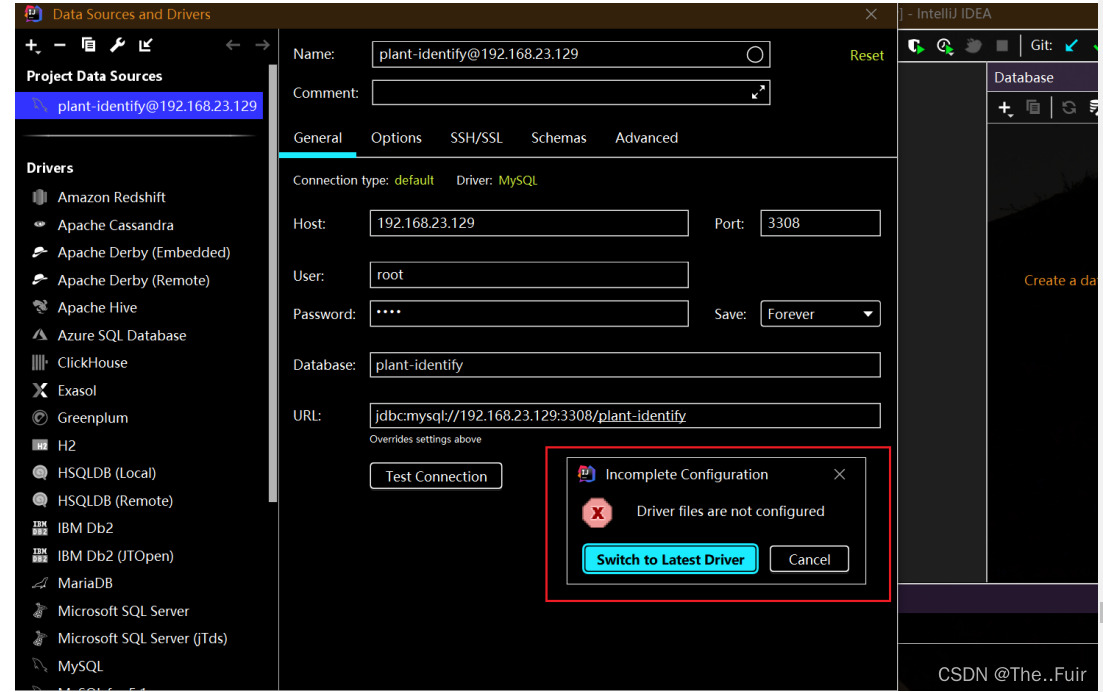Make global import arrow icon
This screenshot has width=1103, height=692.
pos(146,45)
